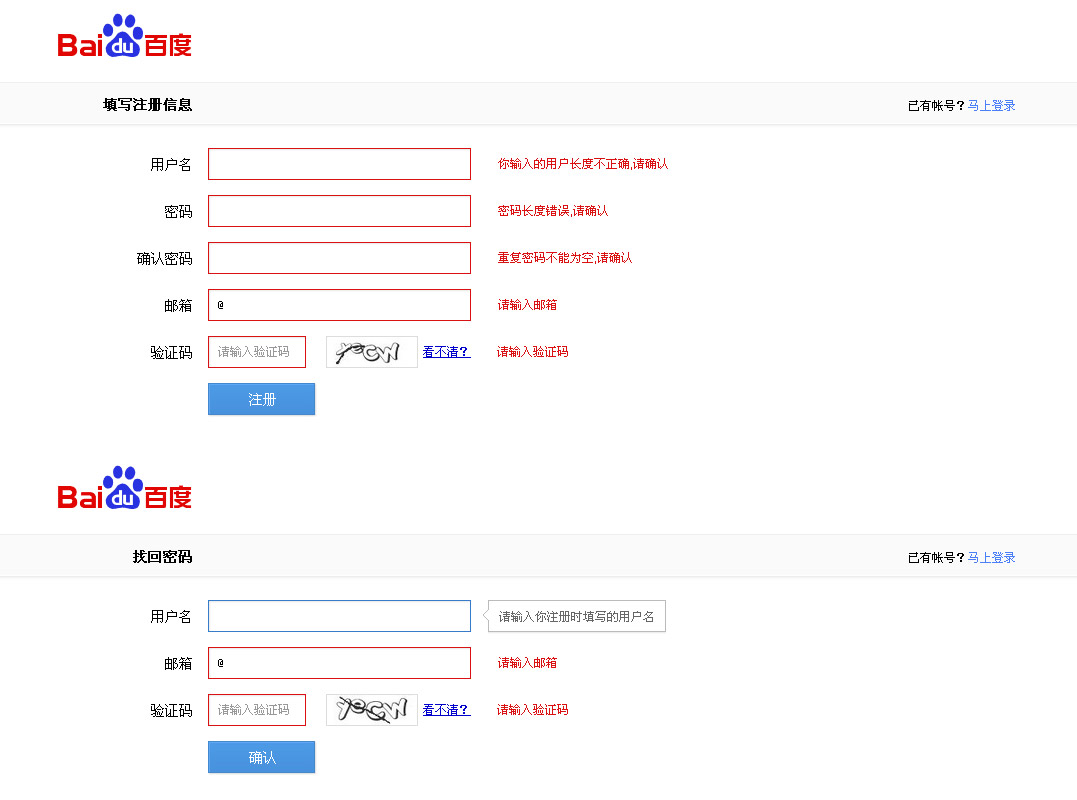Click the 已有帐号? text in the registration header
This screenshot has height=800, width=1077.
936,105
